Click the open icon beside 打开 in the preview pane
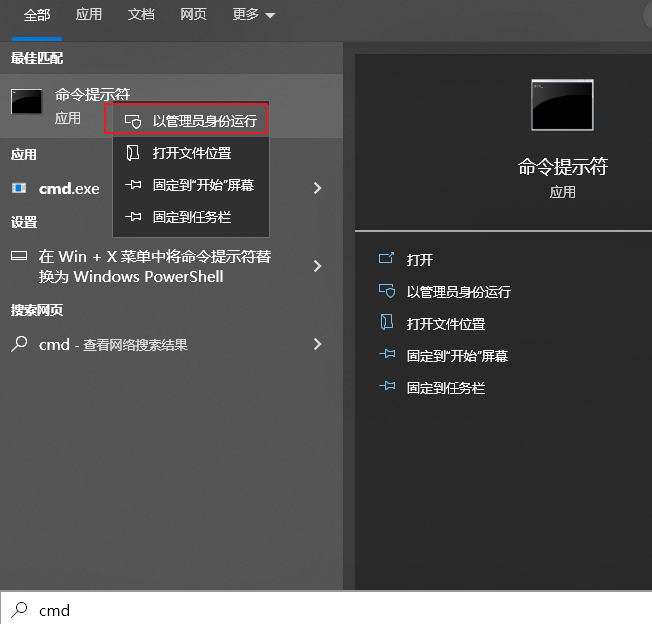Screen dimensions: 652x624 click(x=386, y=259)
